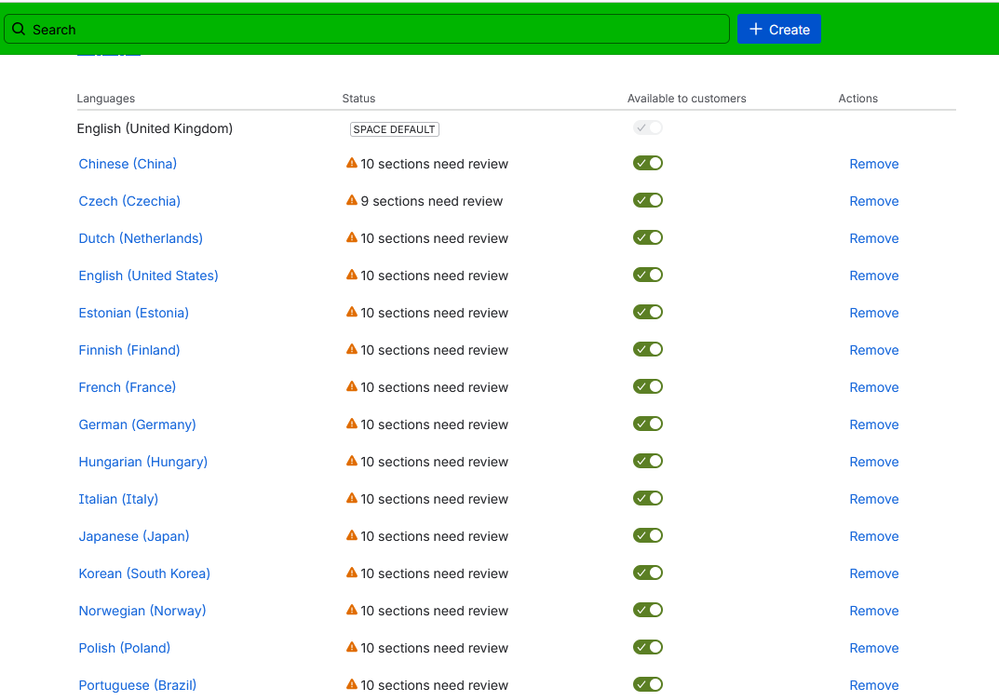The image size is (999, 700).
Task: Open the German (Germany) language link
Action: 137,425
